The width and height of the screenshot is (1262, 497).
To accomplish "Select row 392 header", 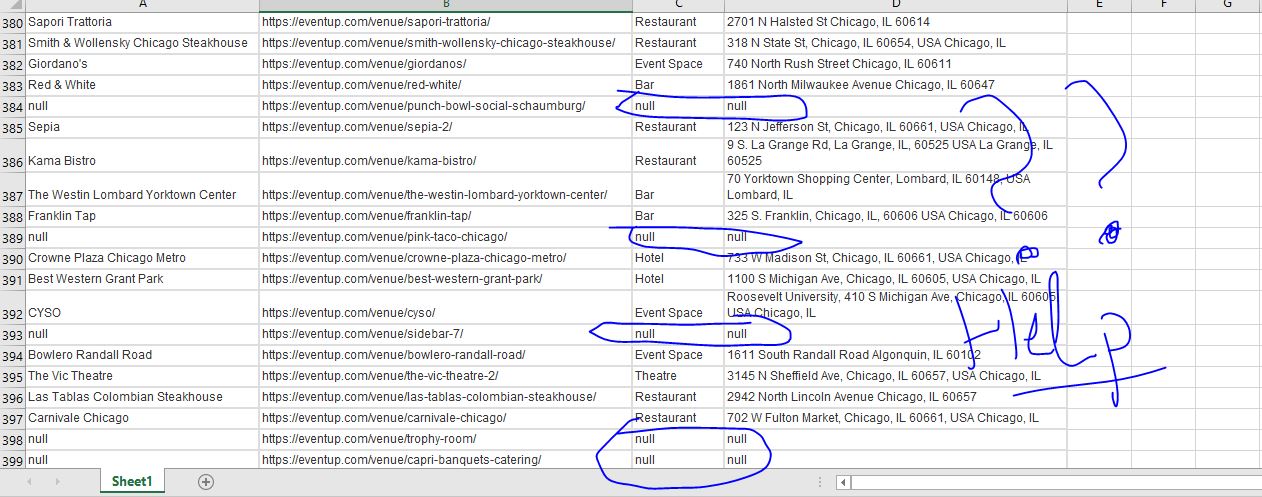I will click(12, 312).
